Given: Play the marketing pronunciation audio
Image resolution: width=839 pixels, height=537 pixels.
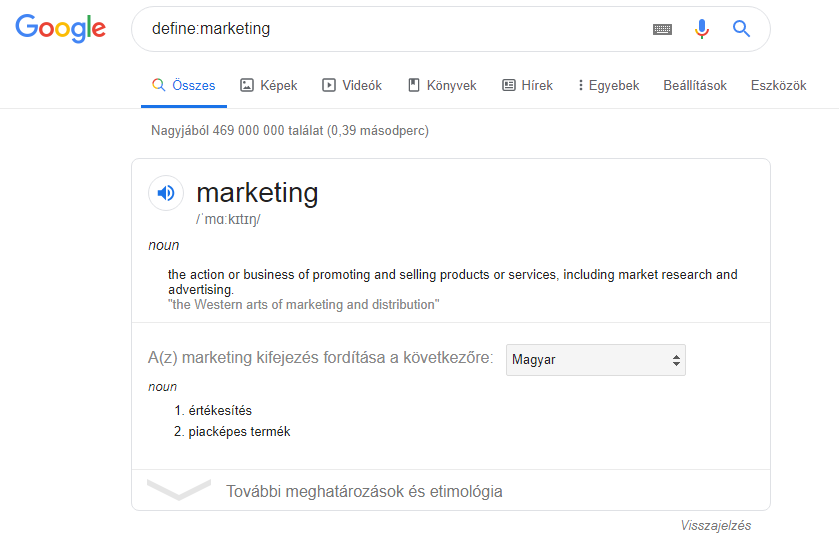Looking at the screenshot, I should (x=166, y=193).
